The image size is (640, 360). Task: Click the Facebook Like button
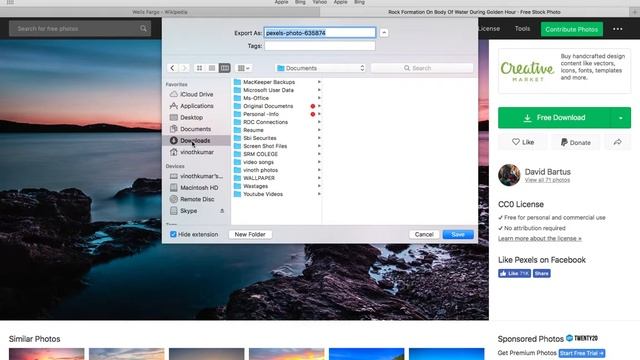pos(514,273)
